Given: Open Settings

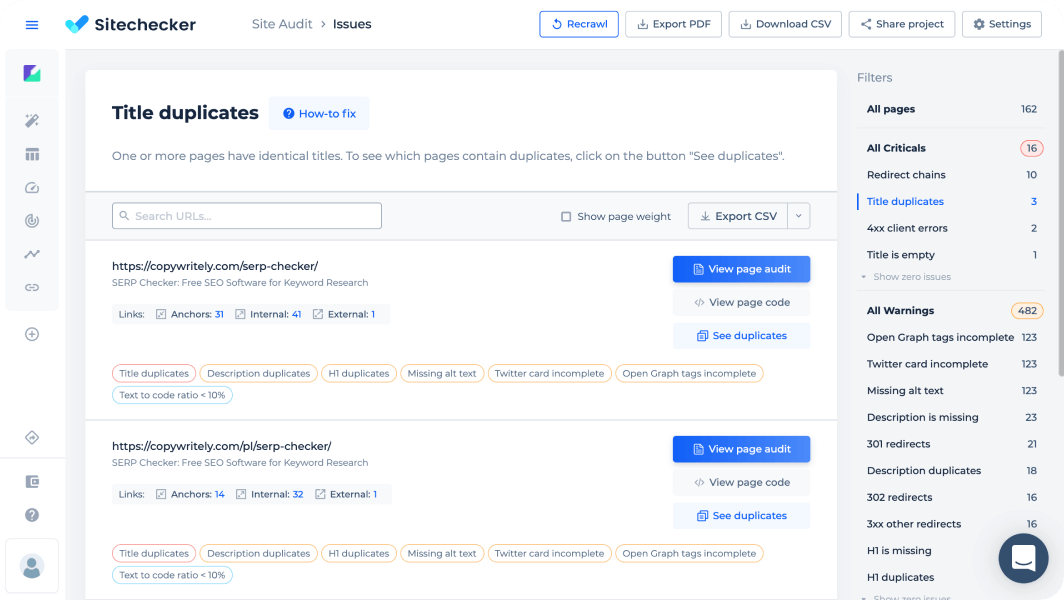Looking at the screenshot, I should pyautogui.click(x=1002, y=24).
